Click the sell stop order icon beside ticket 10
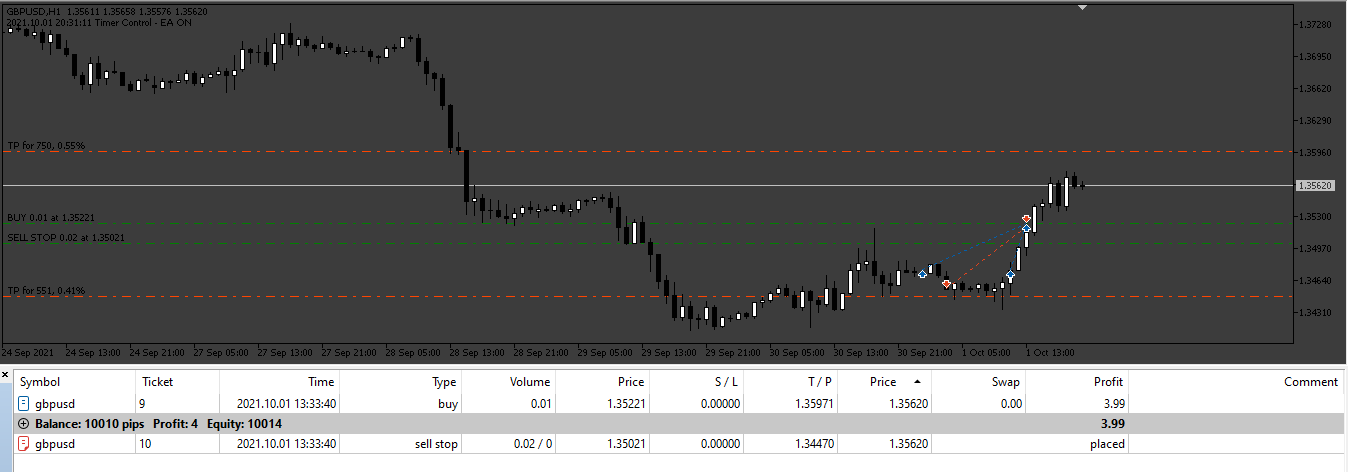This screenshot has height=472, width=1348. click(x=24, y=443)
